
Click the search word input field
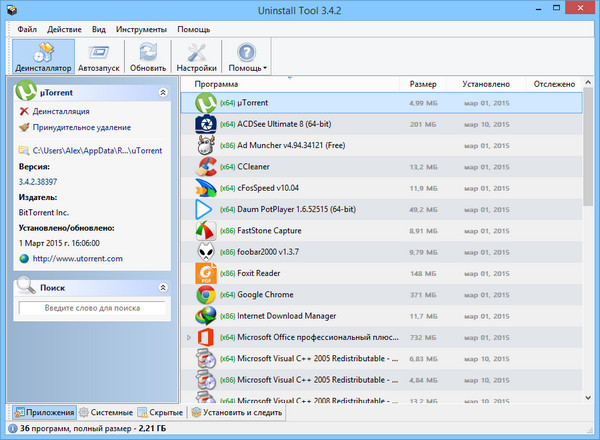92,308
